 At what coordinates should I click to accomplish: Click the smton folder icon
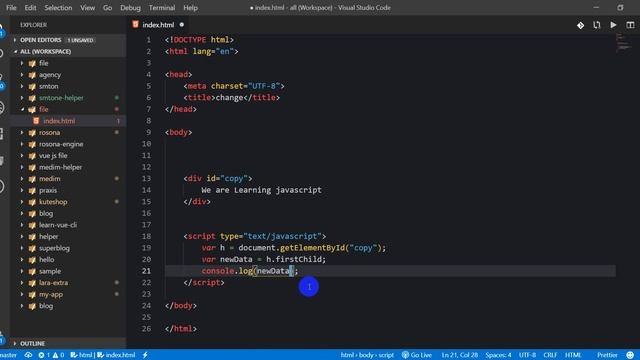(32, 87)
